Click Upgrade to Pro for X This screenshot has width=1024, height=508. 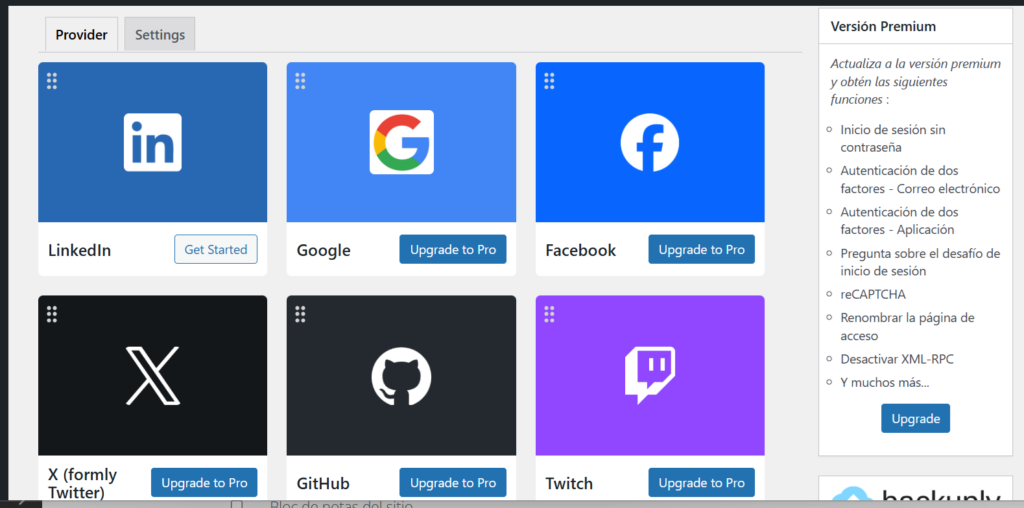(204, 483)
